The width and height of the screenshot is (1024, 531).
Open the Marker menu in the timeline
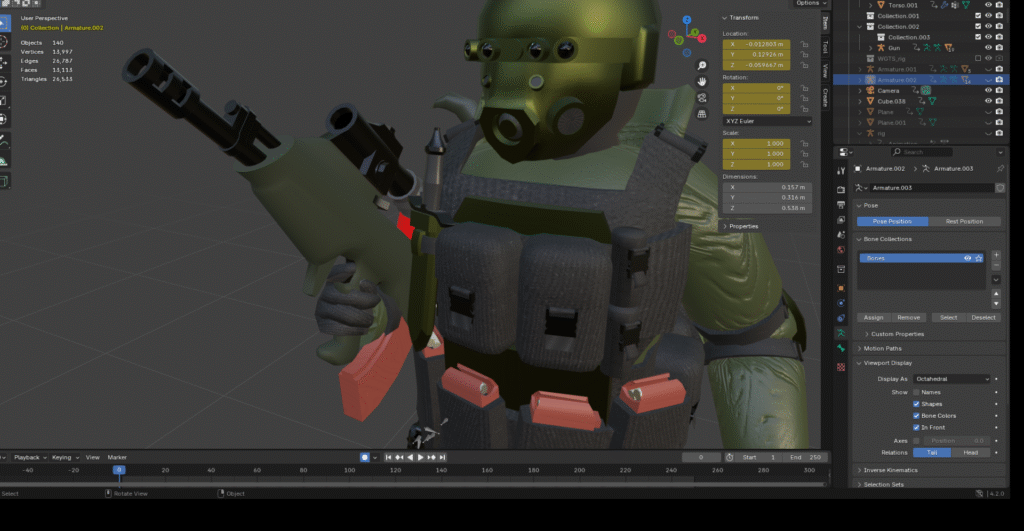point(117,458)
